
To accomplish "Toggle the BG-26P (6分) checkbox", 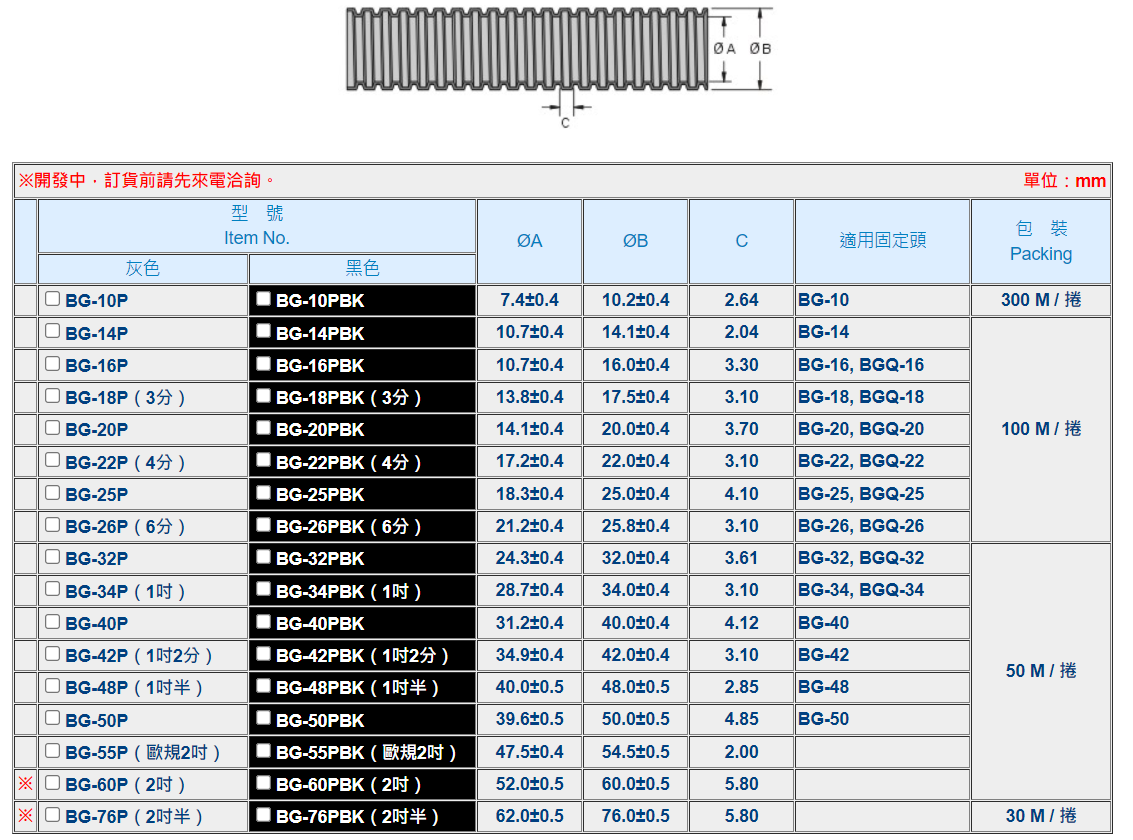I will tap(53, 525).
